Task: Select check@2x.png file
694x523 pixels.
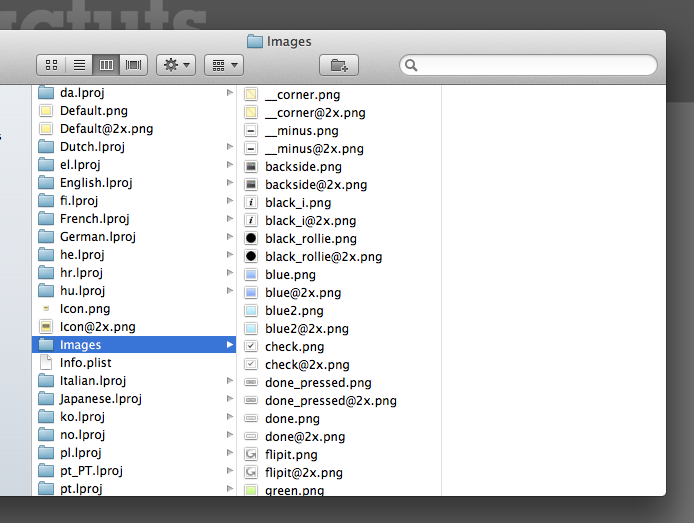Action: [339, 365]
